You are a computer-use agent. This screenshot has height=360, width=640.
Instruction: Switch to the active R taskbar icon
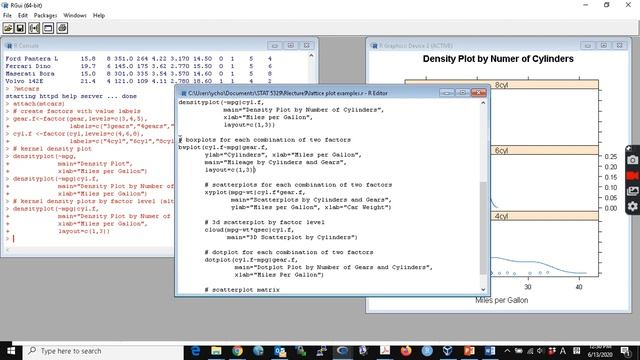click(x=342, y=351)
